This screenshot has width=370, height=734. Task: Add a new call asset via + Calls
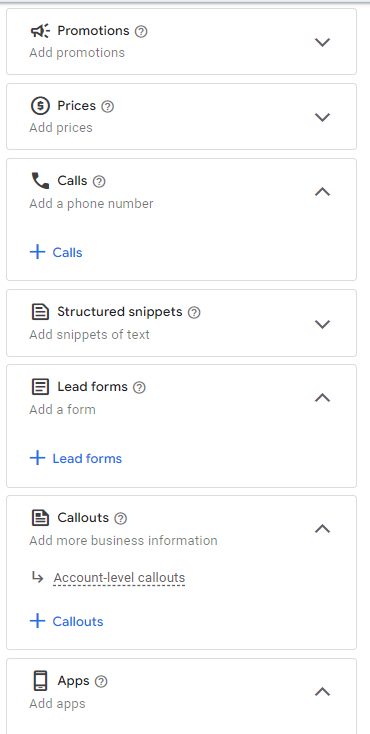coord(56,252)
